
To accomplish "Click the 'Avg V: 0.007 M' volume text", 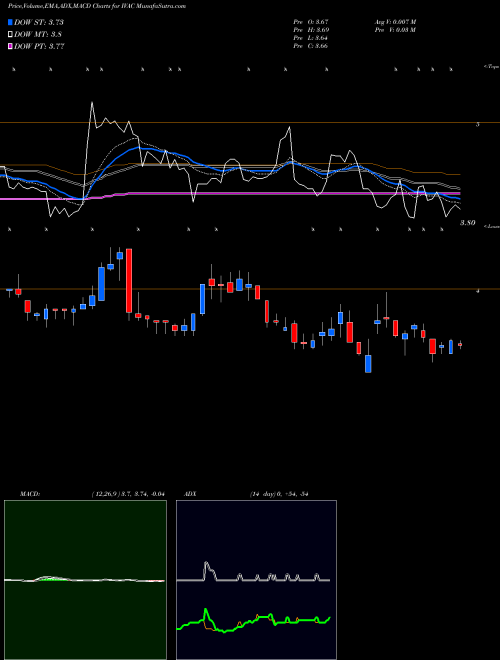I will pos(395,22).
